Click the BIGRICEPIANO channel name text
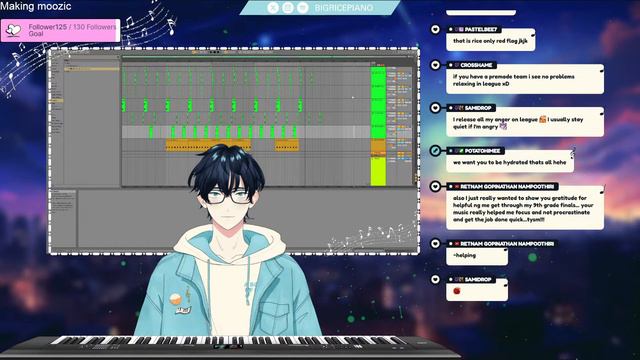640x360 pixels. pos(344,8)
